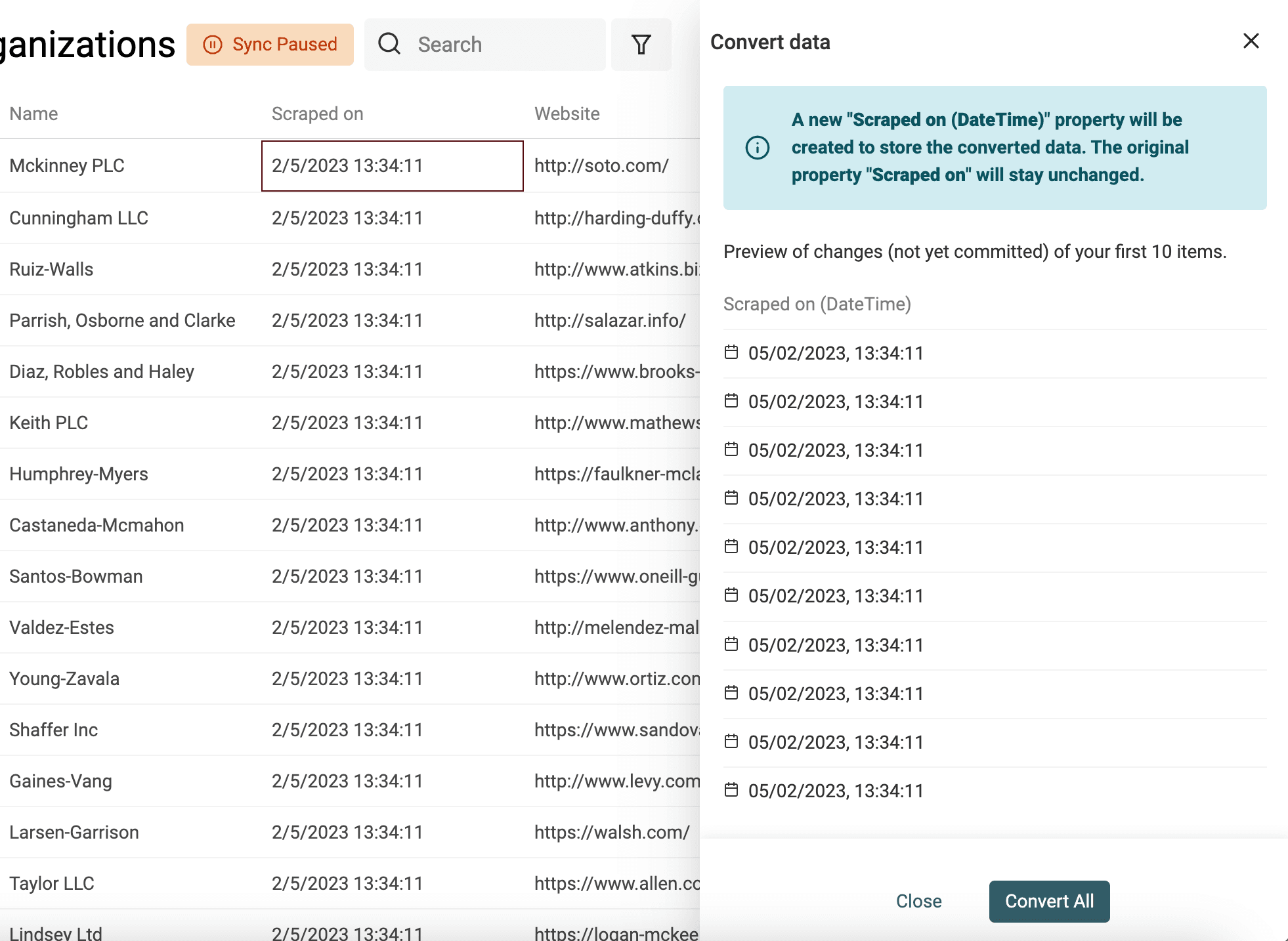Open the http://soto.com/ website cell
Image resolution: width=1288 pixels, height=941 pixels.
(601, 166)
